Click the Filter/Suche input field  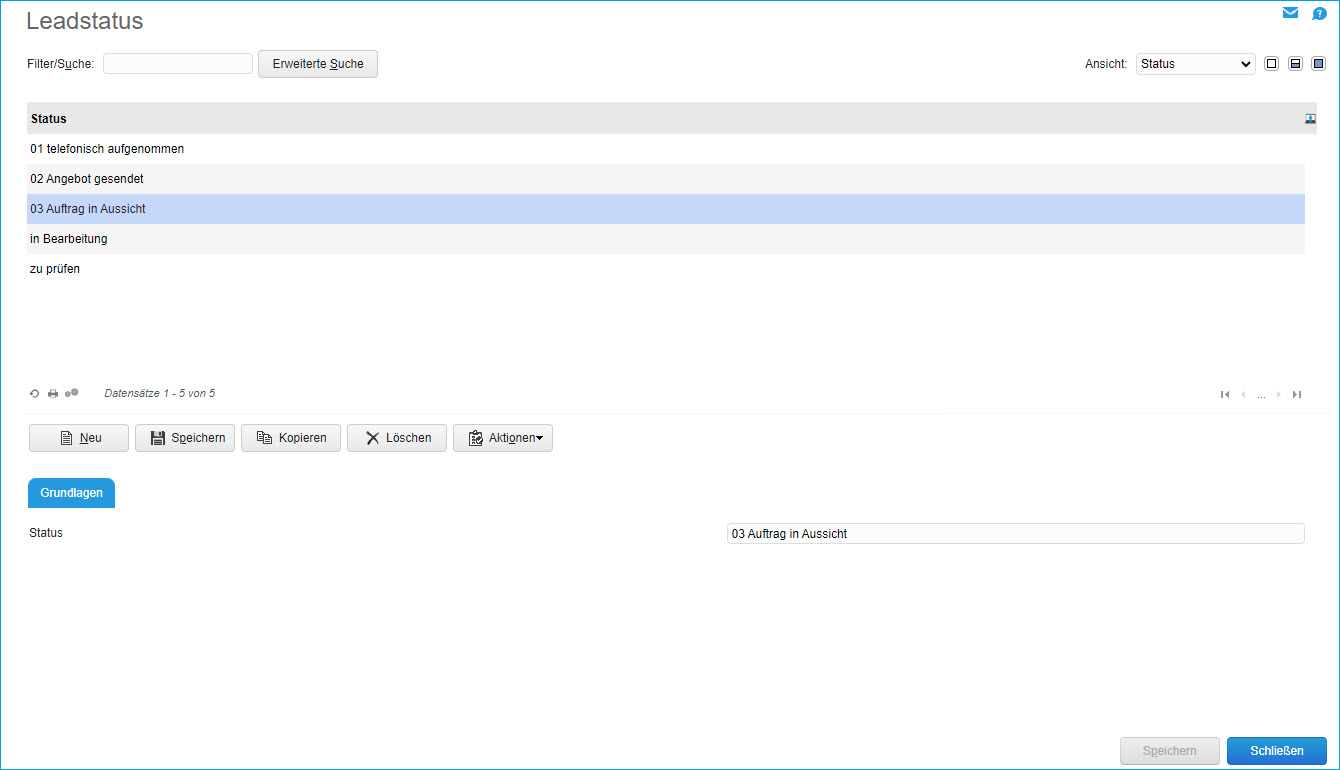(x=177, y=63)
